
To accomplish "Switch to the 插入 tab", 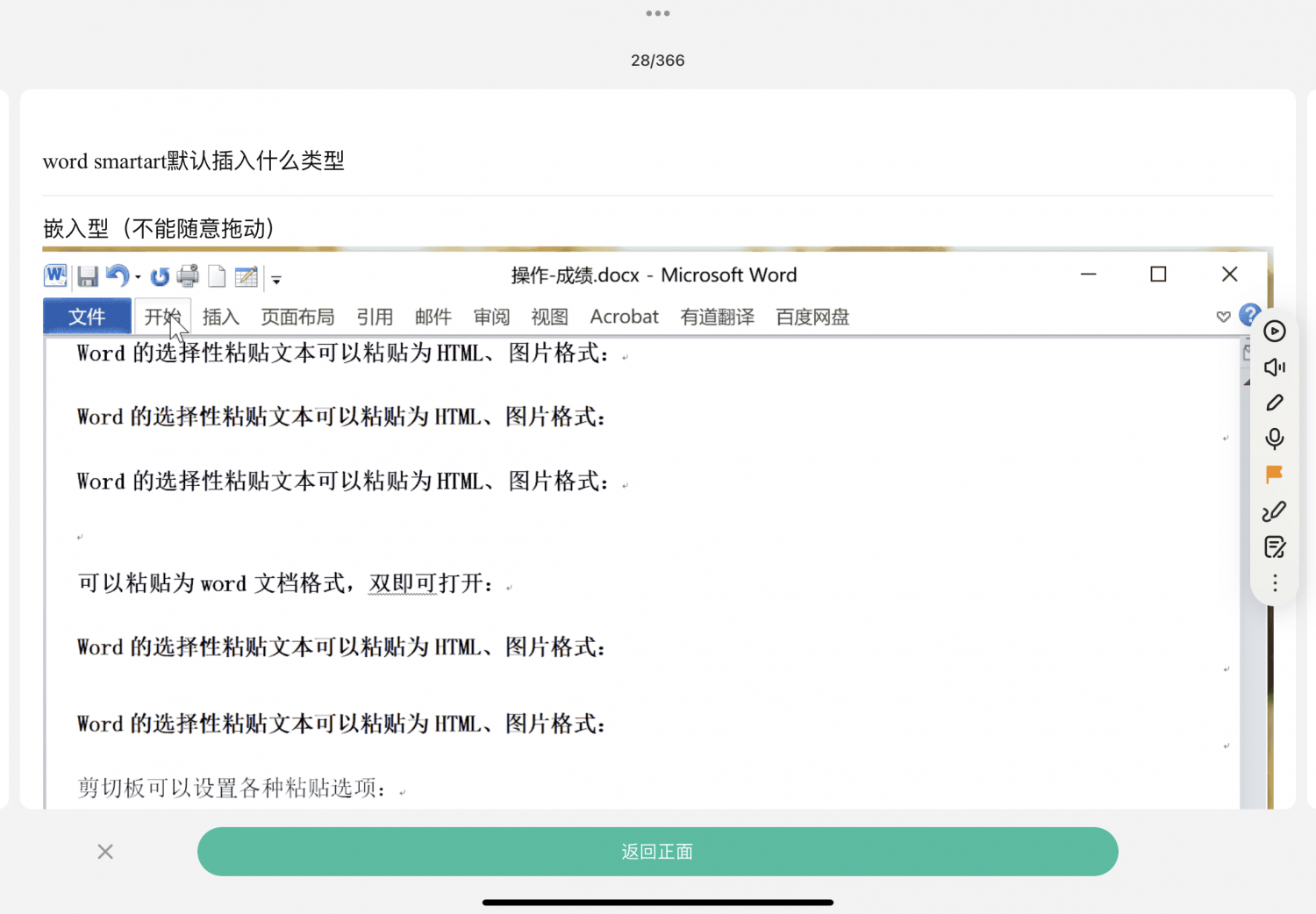I will [x=221, y=317].
